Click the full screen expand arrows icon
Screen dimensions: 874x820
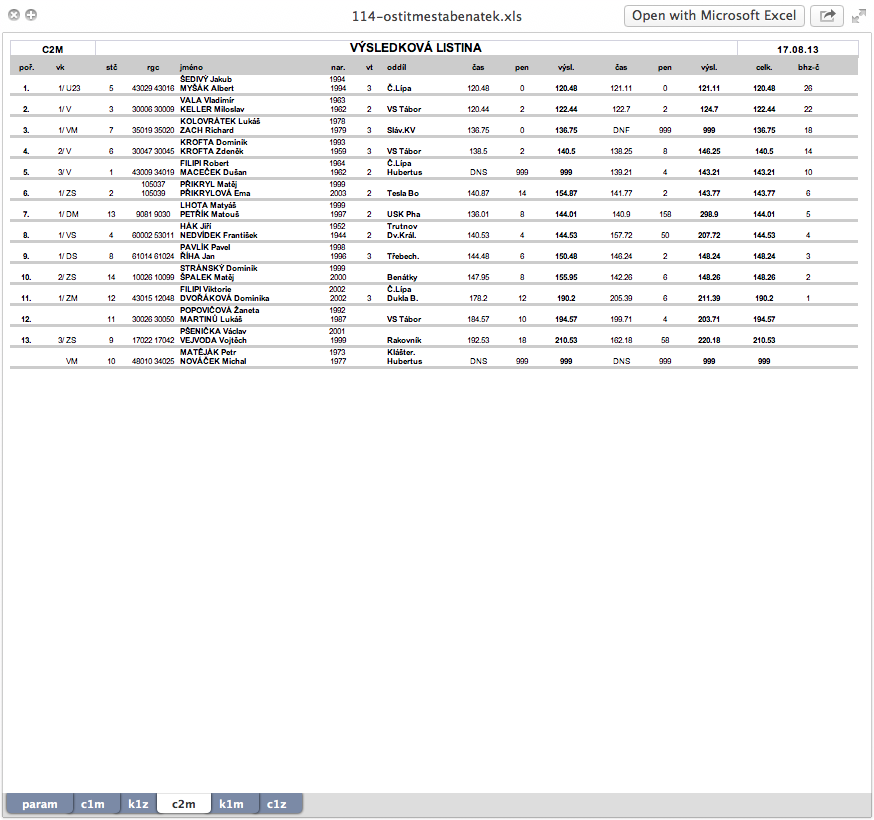click(858, 16)
